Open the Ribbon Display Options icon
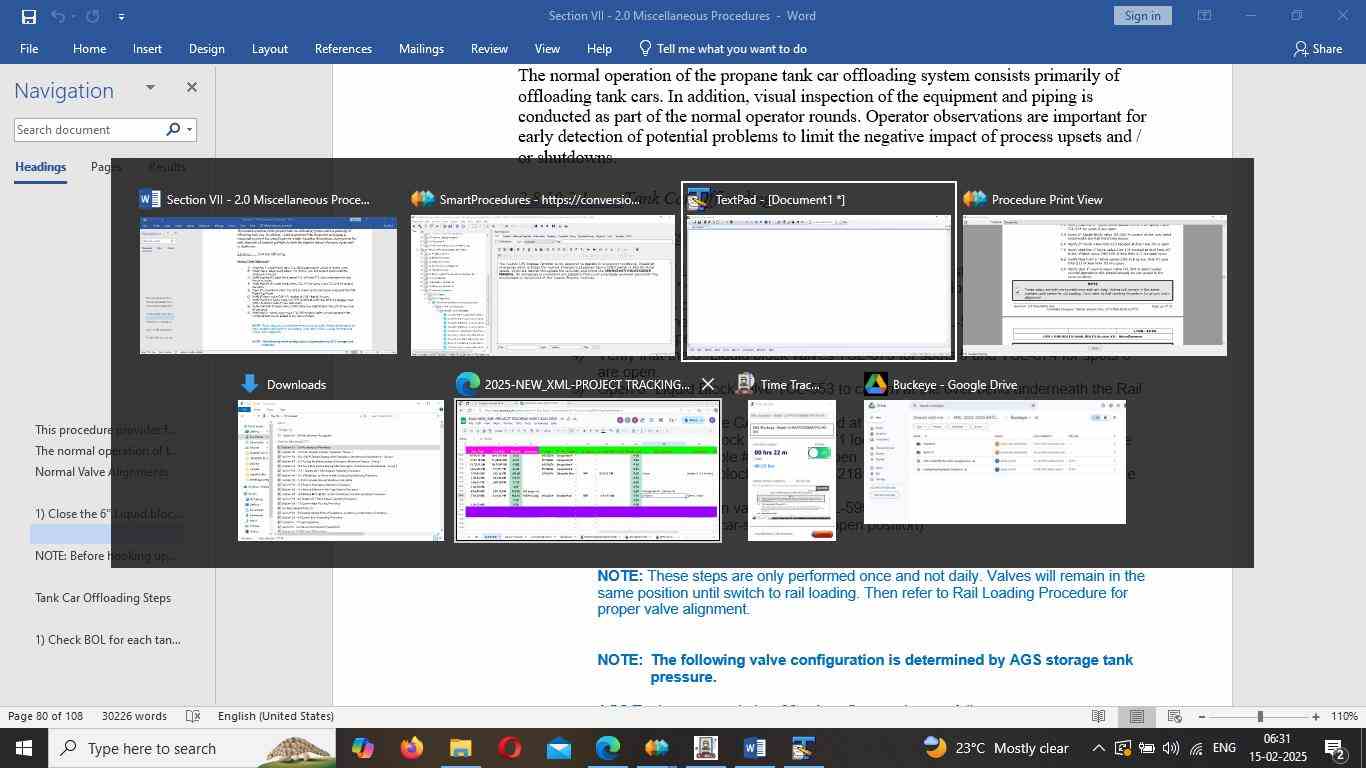Screen dimensions: 1366x768 tap(1205, 16)
